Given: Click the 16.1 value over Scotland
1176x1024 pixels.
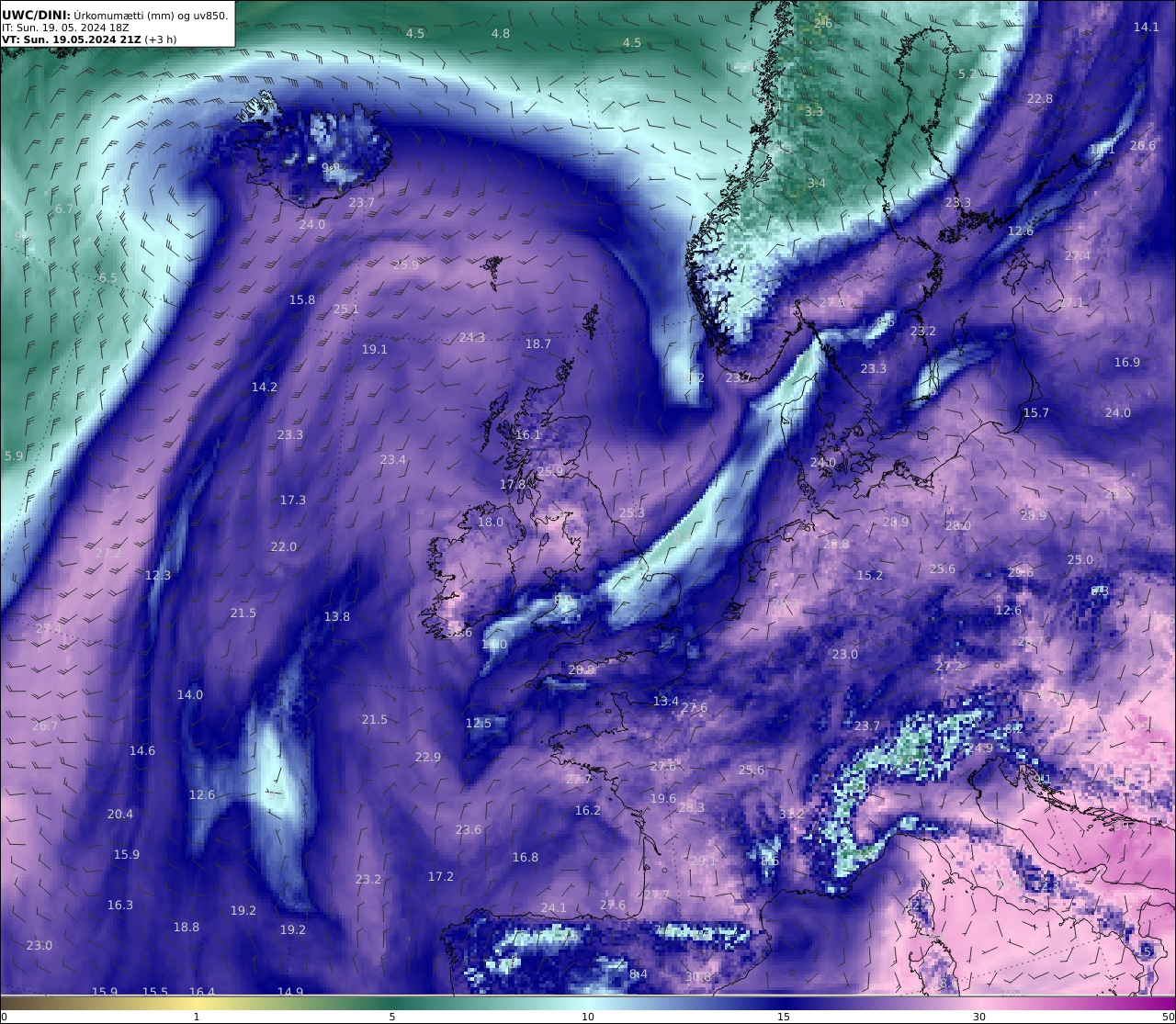Looking at the screenshot, I should pyautogui.click(x=528, y=435).
